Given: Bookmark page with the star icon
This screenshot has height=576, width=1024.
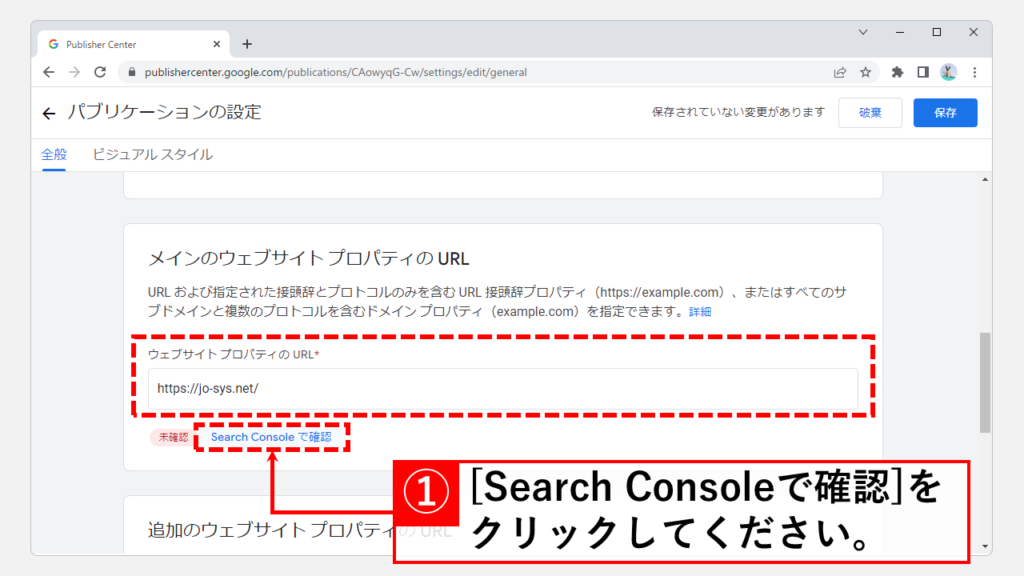Looking at the screenshot, I should [865, 72].
